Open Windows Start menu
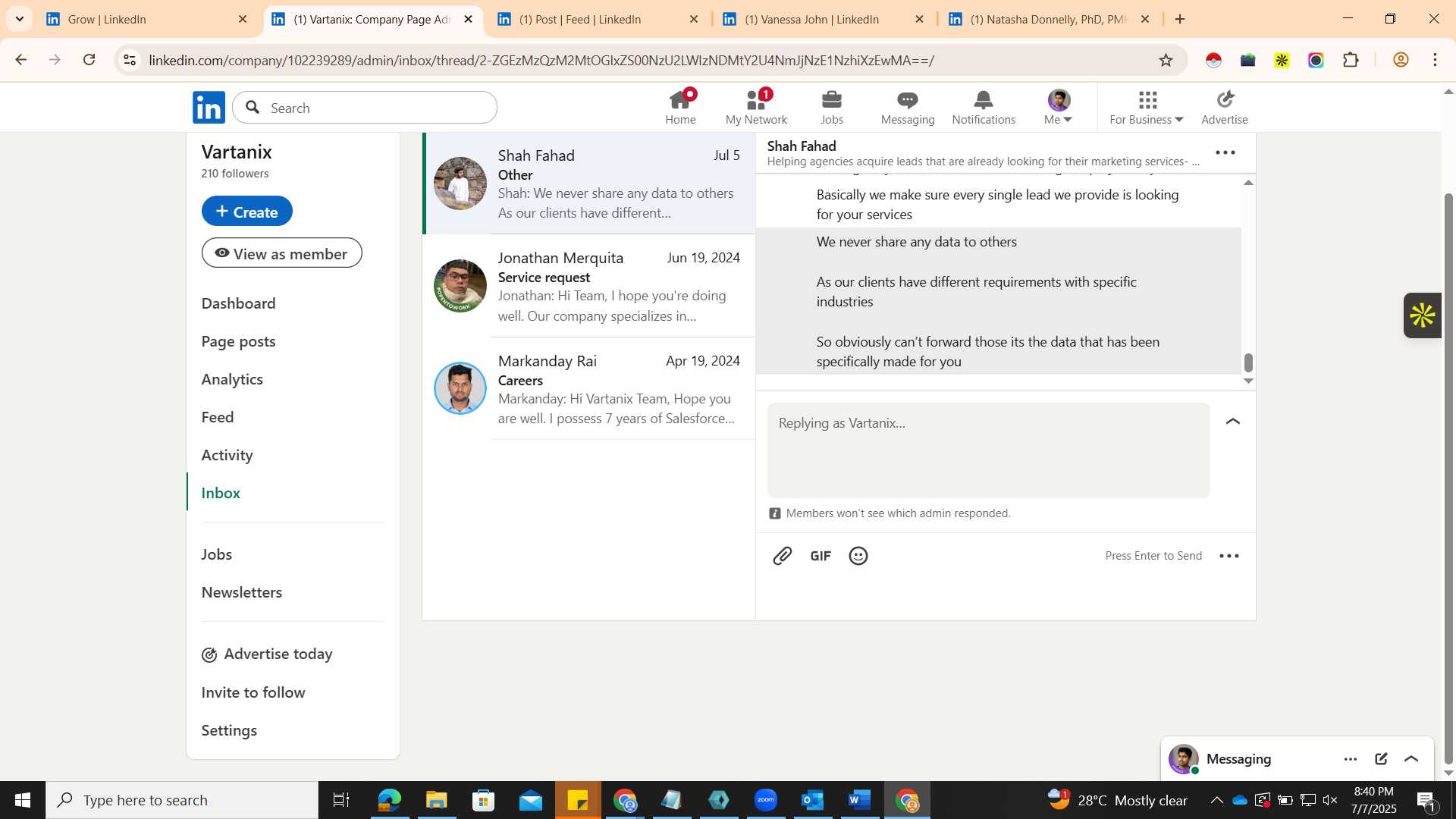Screen dimensions: 1456x819 (x=23, y=800)
